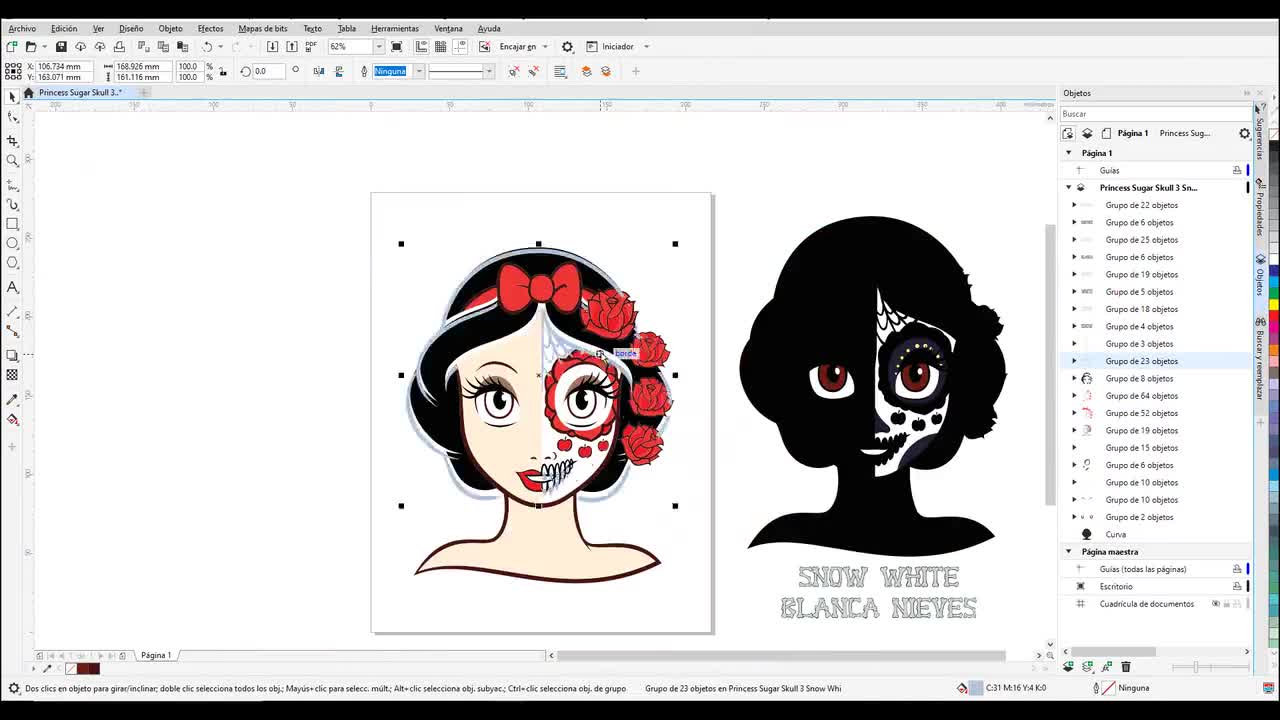Collapse the Página maestra node

[1068, 552]
